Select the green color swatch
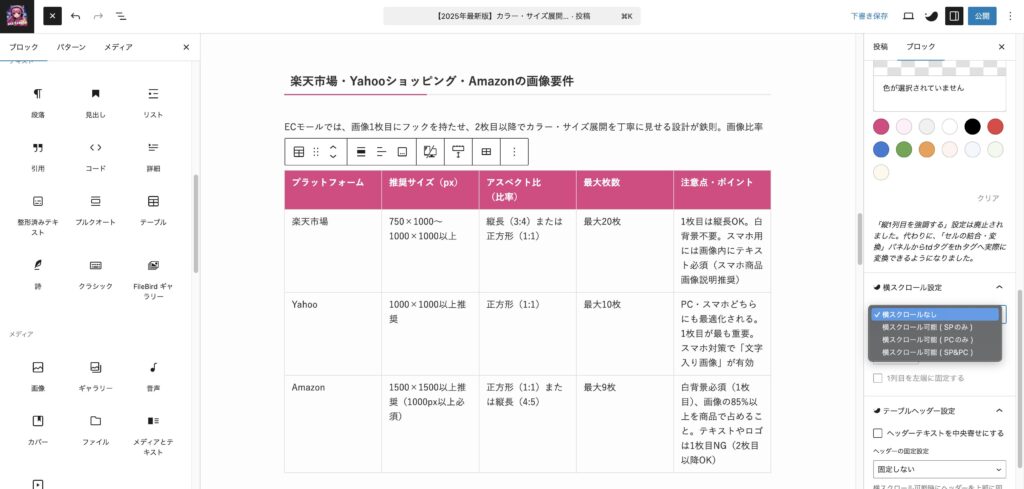Viewport: 1024px width, 489px height. coord(904,150)
